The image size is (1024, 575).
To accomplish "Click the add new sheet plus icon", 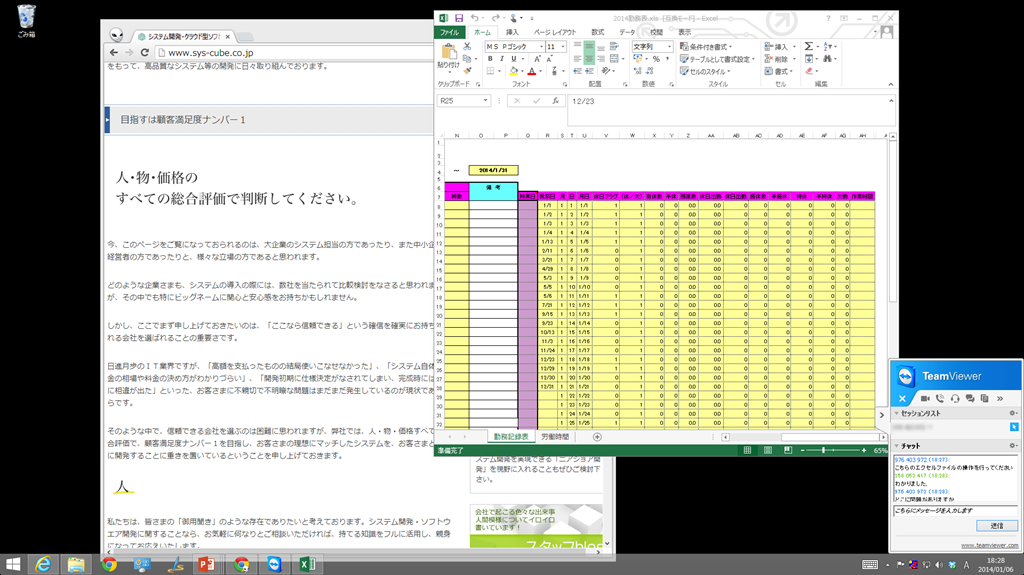I will [597, 436].
